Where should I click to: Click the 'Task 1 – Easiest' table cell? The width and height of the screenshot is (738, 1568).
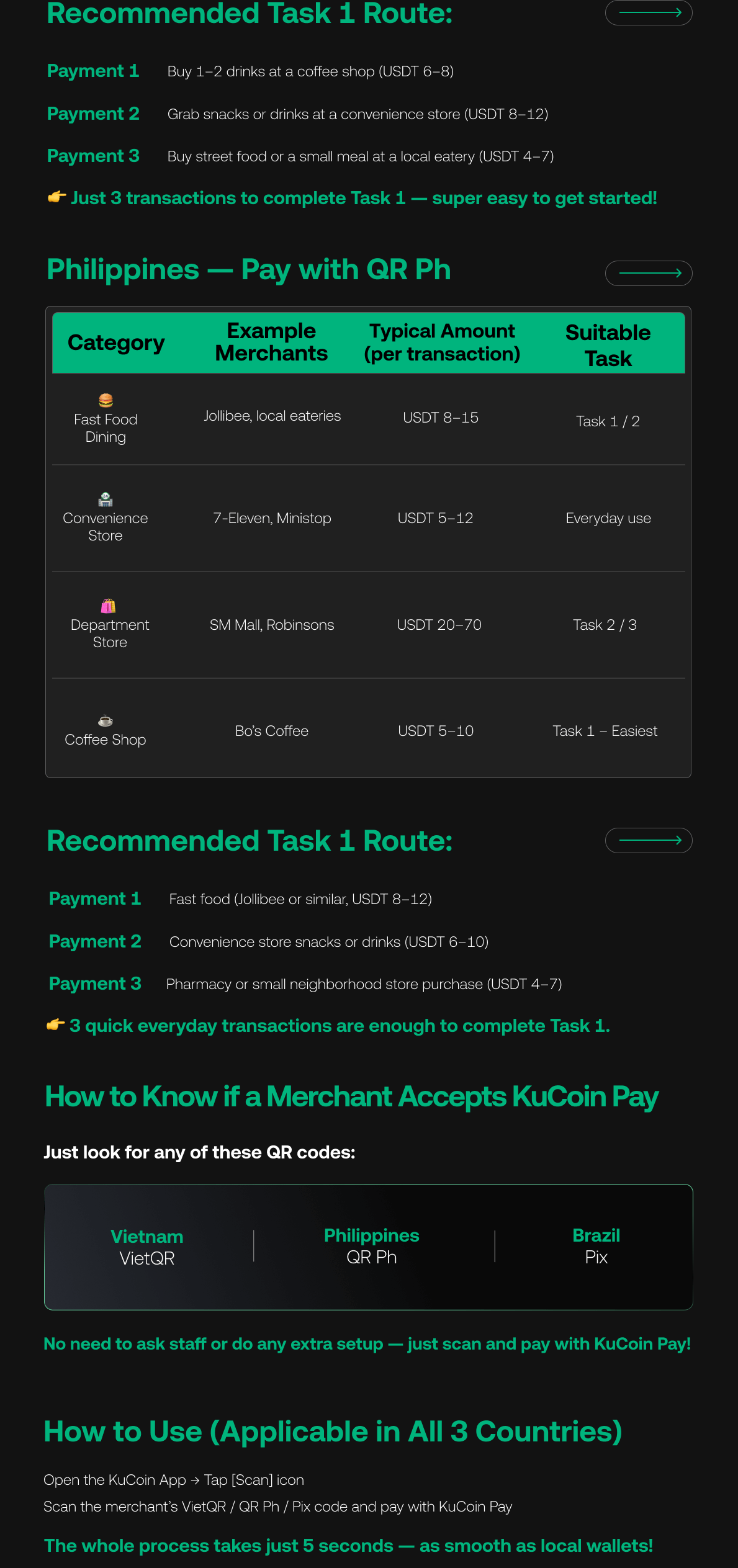[x=605, y=731]
